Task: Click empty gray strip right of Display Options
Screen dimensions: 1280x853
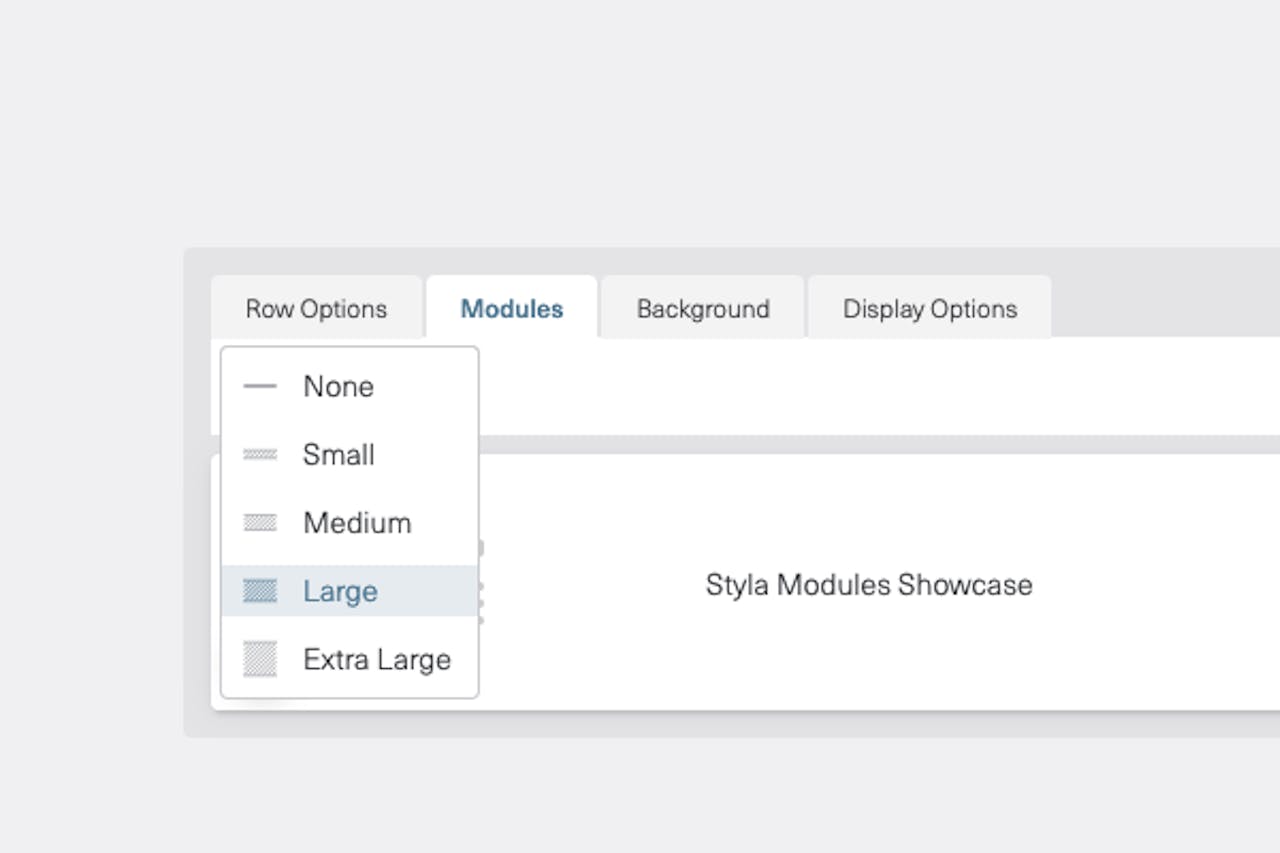Action: (x=1160, y=305)
